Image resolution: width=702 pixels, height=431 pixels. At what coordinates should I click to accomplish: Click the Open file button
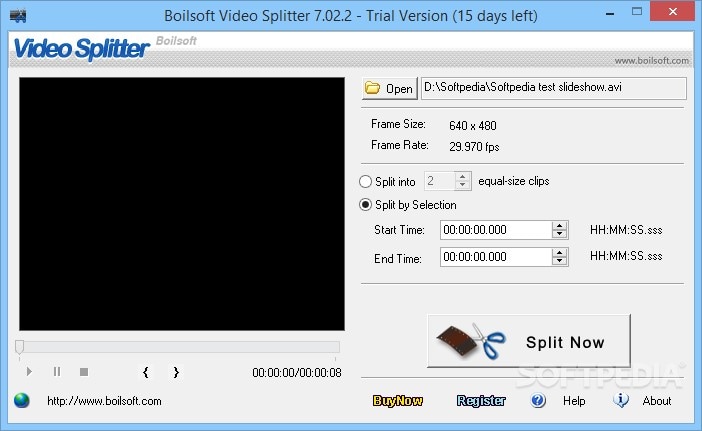(389, 88)
